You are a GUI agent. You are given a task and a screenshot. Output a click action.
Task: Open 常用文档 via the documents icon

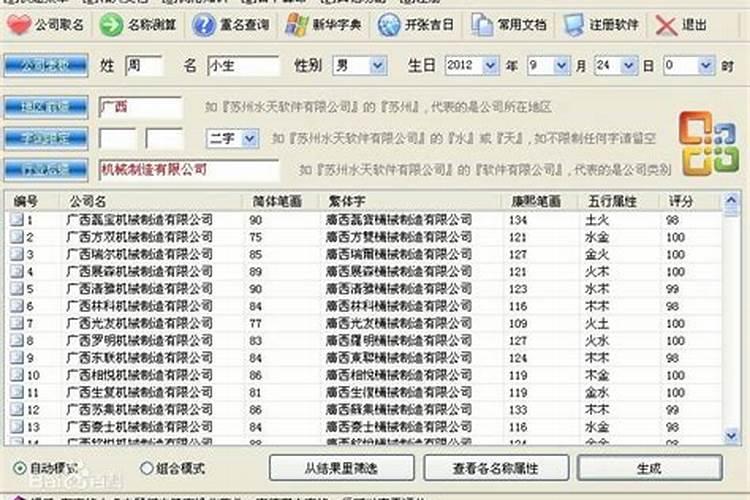(x=482, y=25)
